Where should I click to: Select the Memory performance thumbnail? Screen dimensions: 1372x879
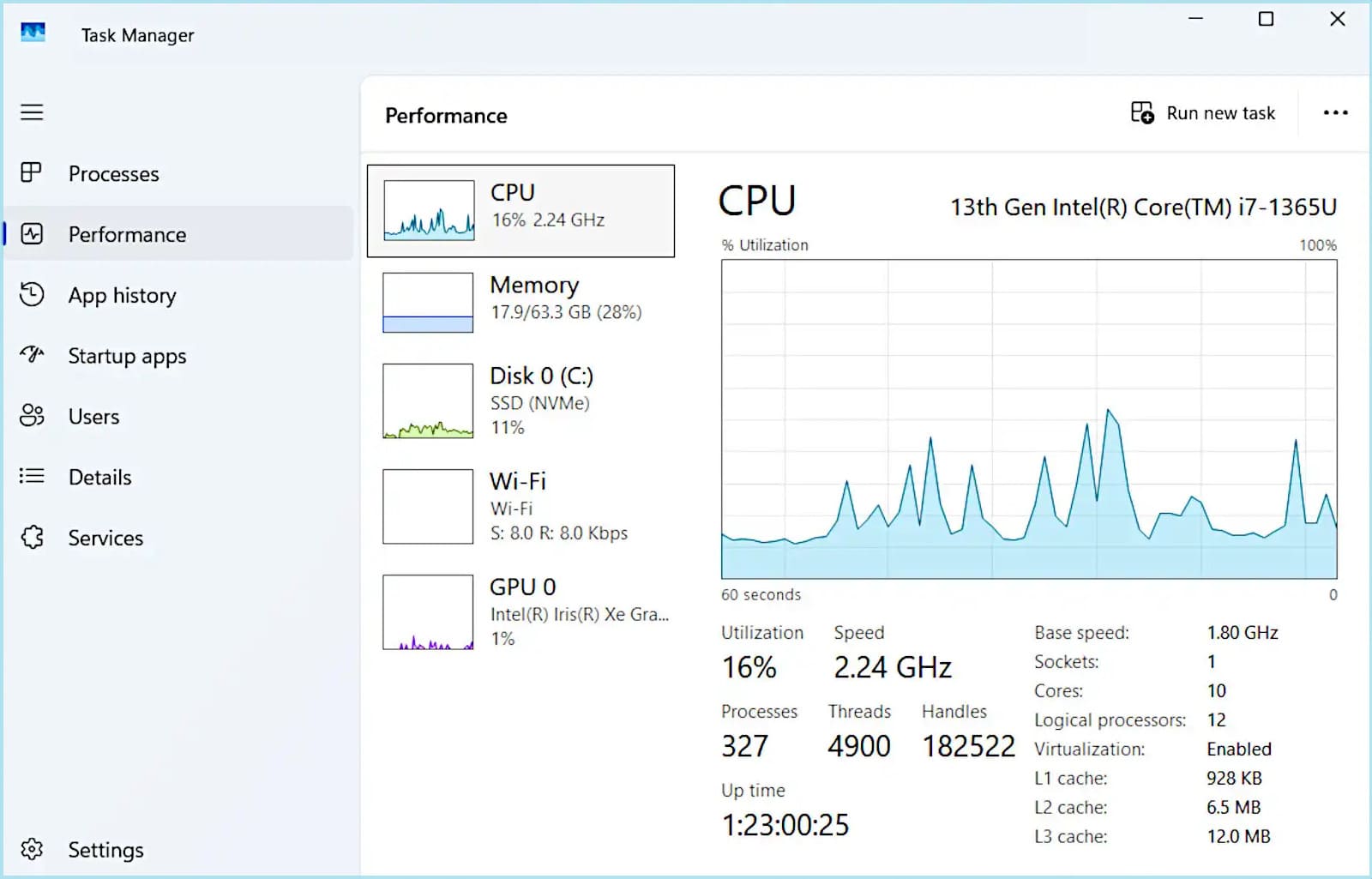pyautogui.click(x=428, y=303)
